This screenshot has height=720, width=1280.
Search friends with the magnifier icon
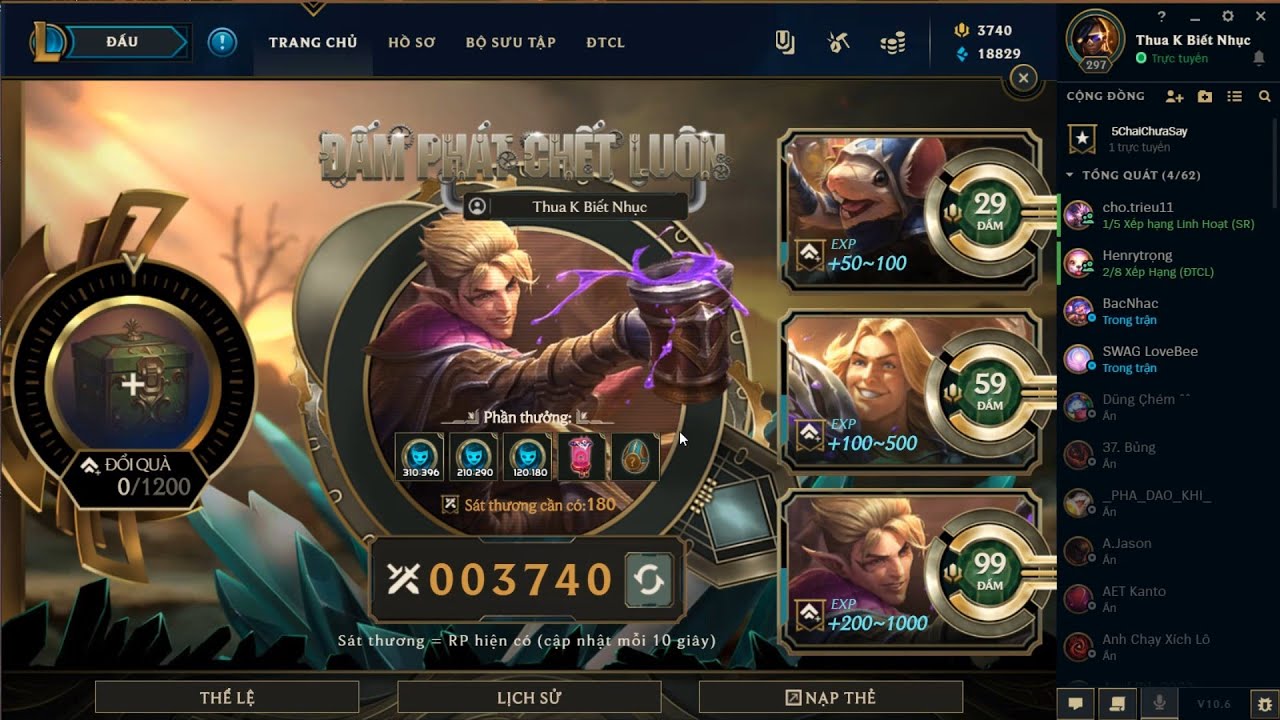click(1265, 96)
